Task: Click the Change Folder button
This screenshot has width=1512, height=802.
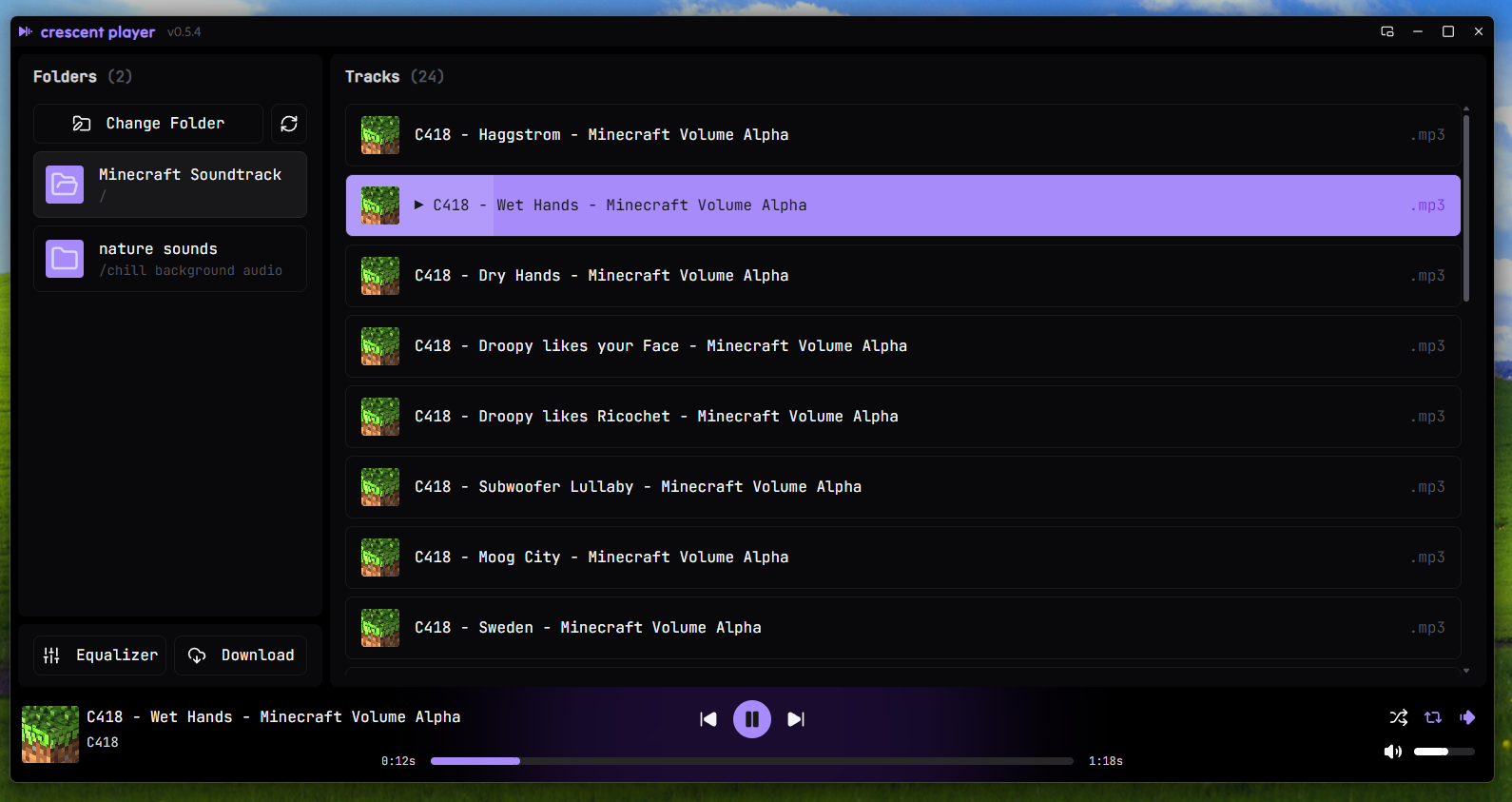Action: point(148,124)
